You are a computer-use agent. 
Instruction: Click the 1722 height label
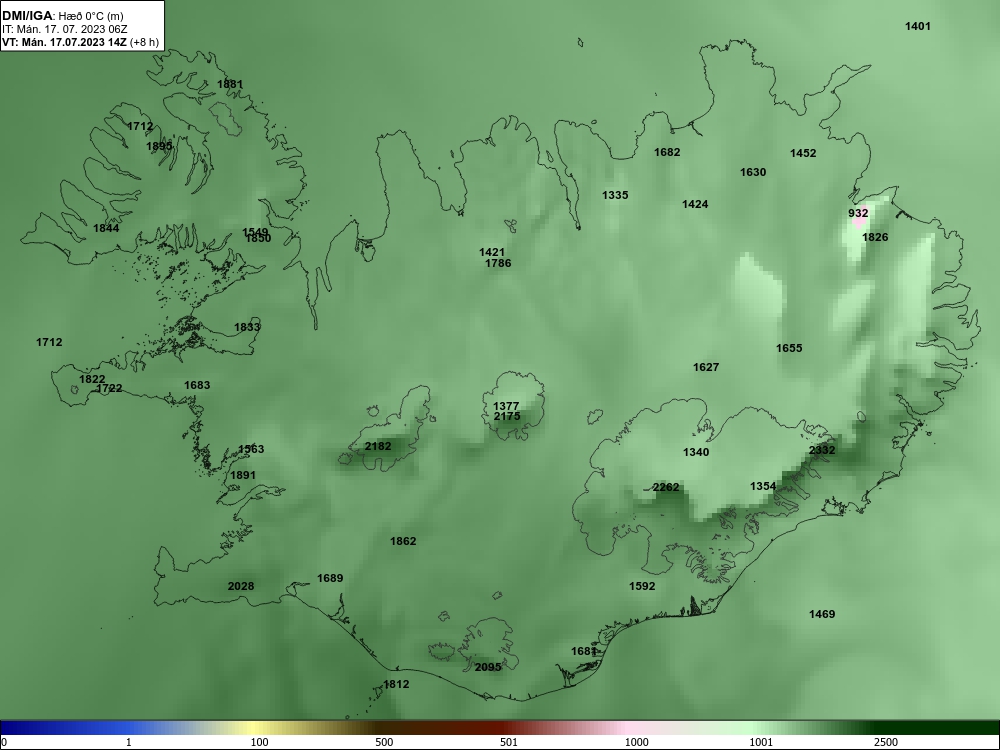(109, 388)
